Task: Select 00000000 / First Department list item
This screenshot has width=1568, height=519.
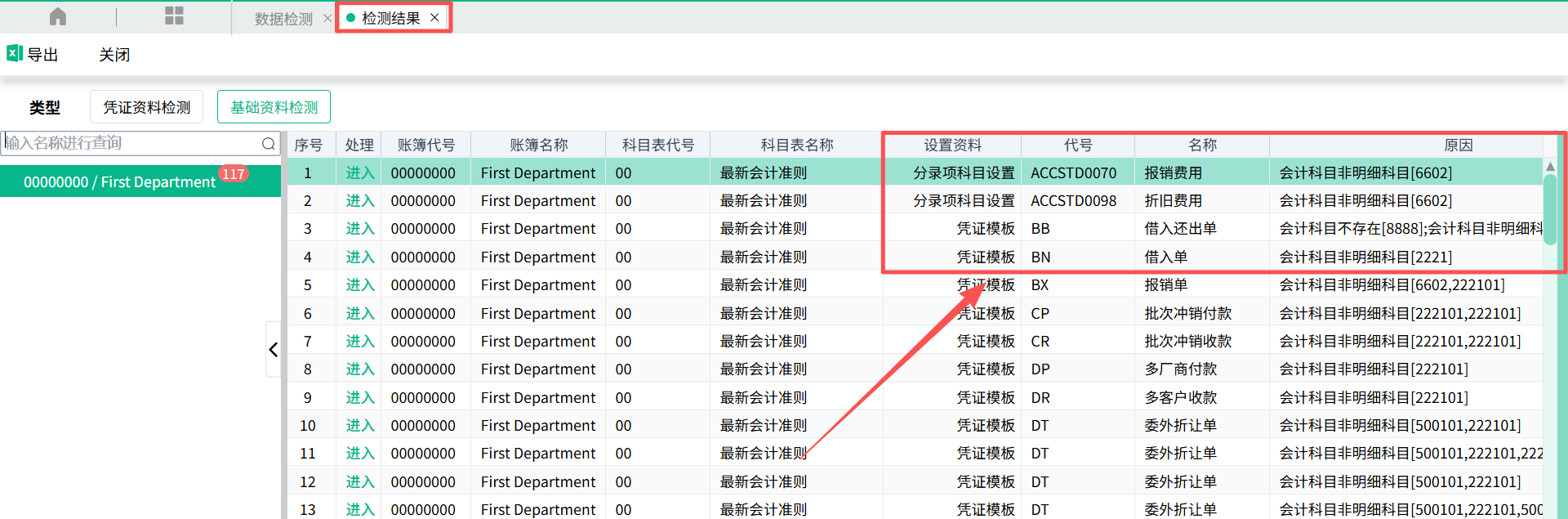Action: tap(119, 182)
